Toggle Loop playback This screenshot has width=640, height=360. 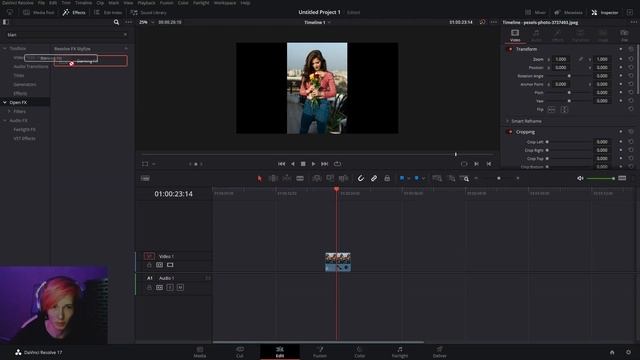[x=337, y=164]
